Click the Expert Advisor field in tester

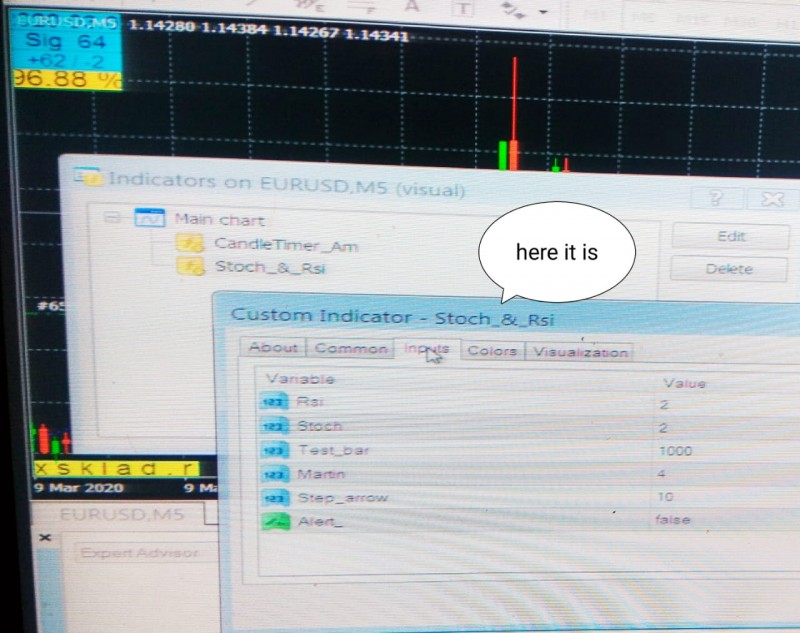(x=148, y=553)
